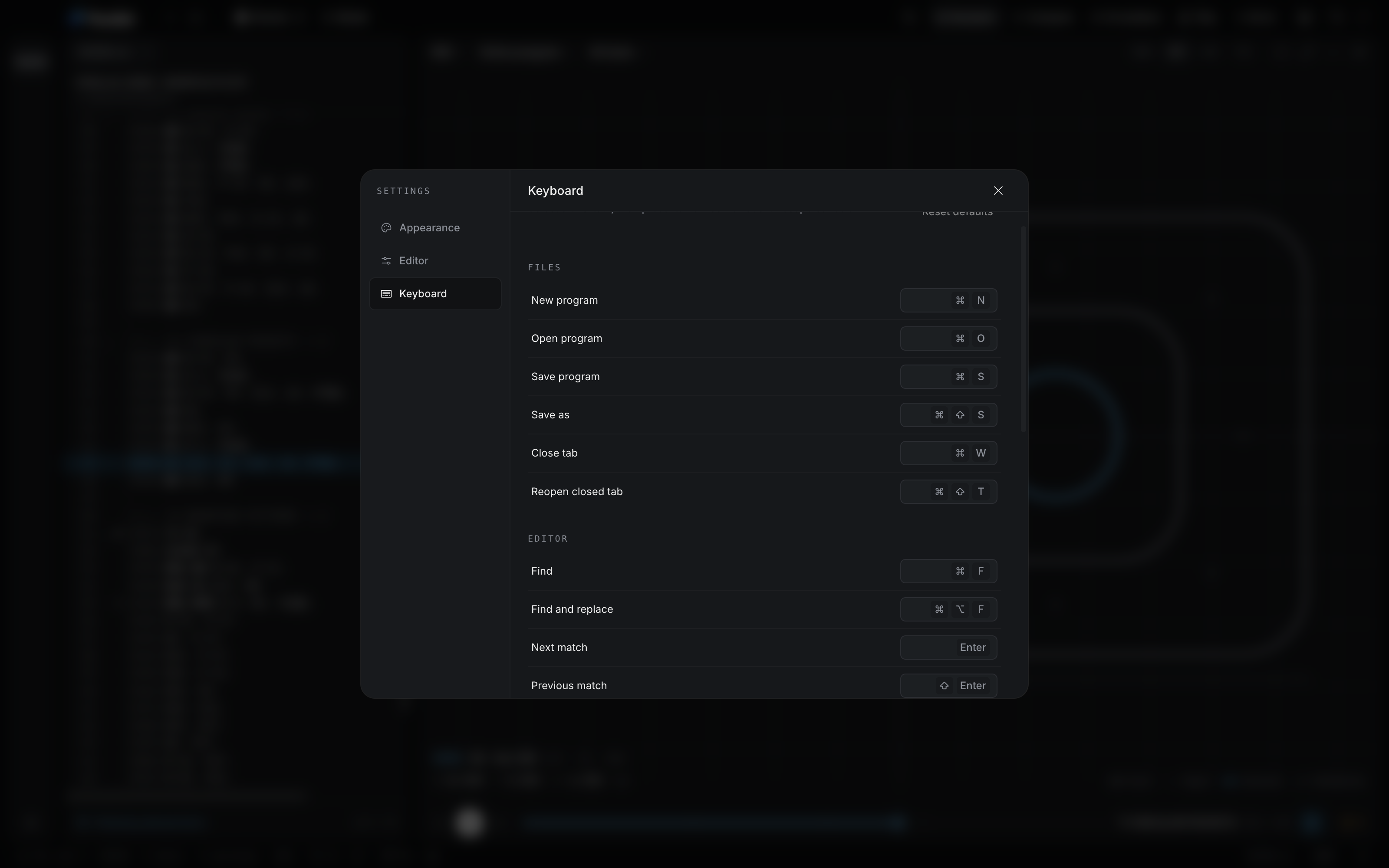Screen dimensions: 1389x868
Task: Click the Editor sliders icon
Action: [386, 261]
